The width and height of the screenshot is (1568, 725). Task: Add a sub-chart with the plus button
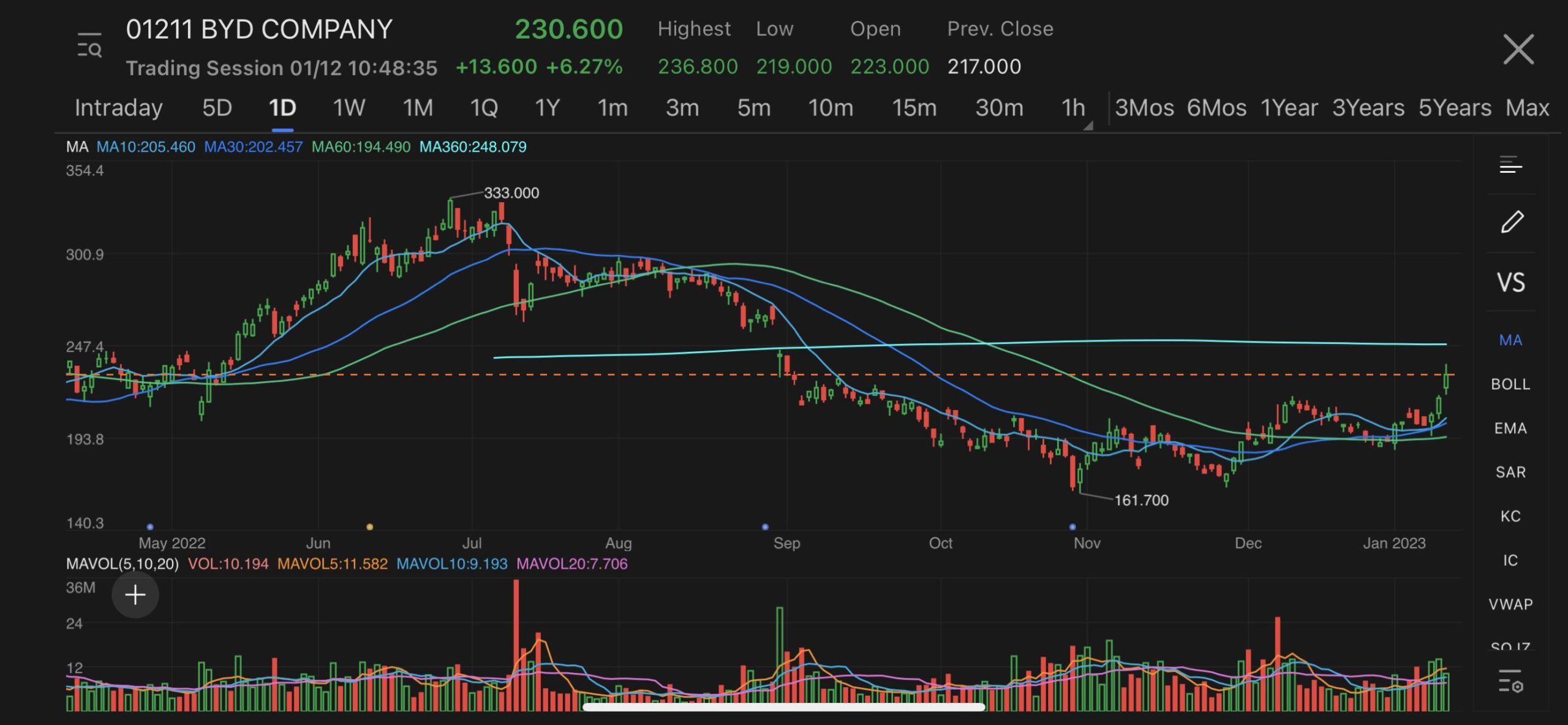click(135, 594)
